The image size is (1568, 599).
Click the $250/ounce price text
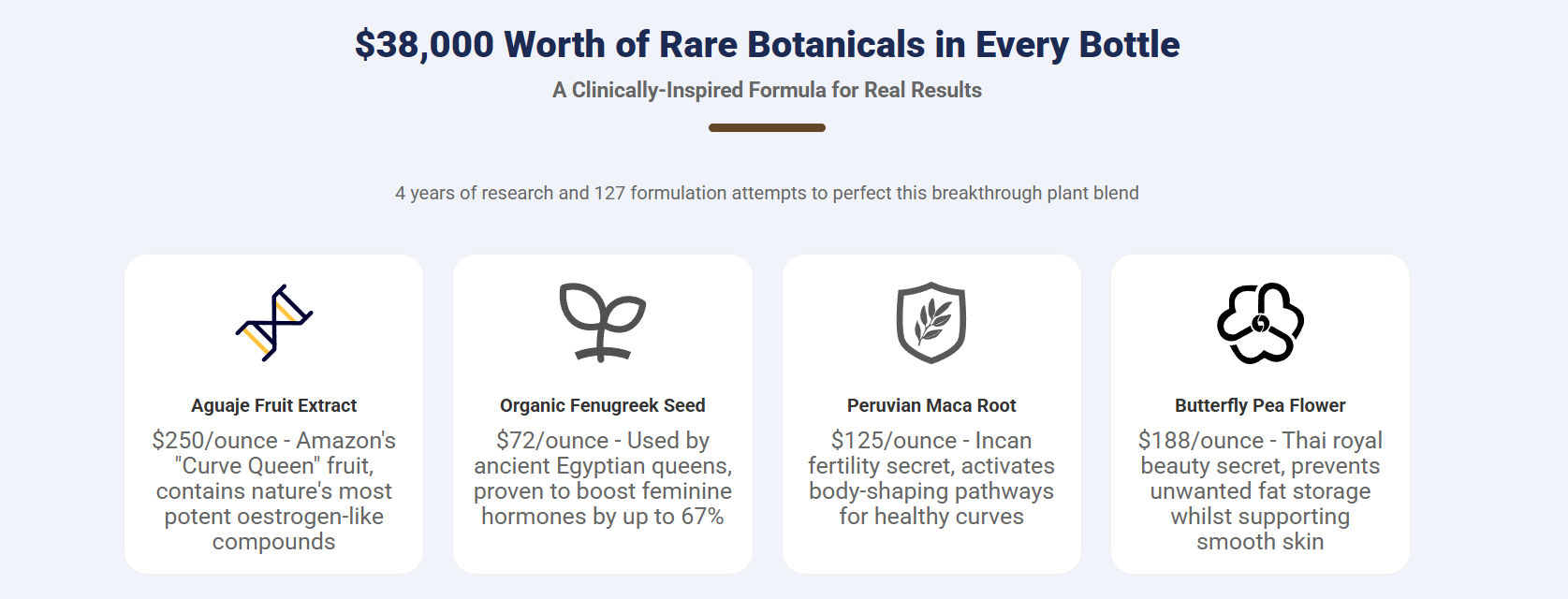(214, 440)
